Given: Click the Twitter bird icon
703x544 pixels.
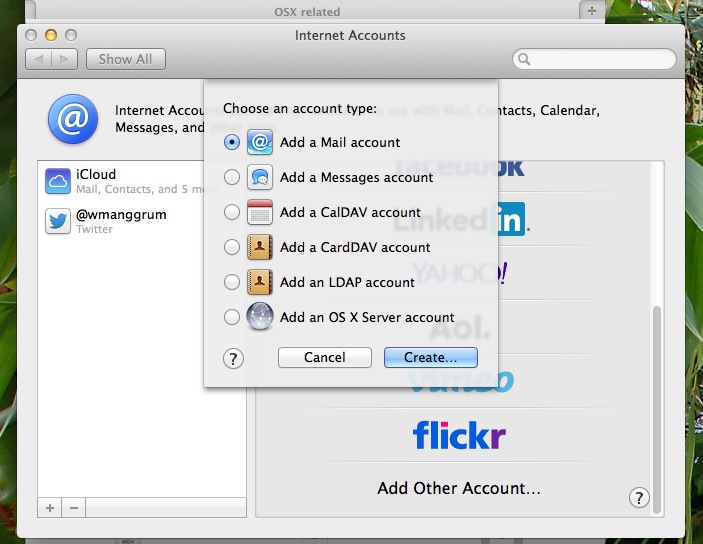Looking at the screenshot, I should (58, 221).
